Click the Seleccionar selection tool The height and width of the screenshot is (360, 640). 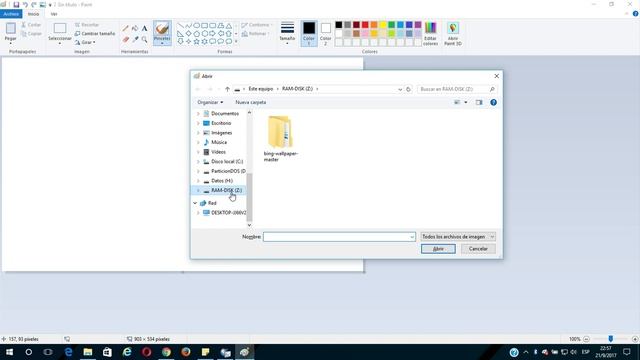click(x=60, y=32)
